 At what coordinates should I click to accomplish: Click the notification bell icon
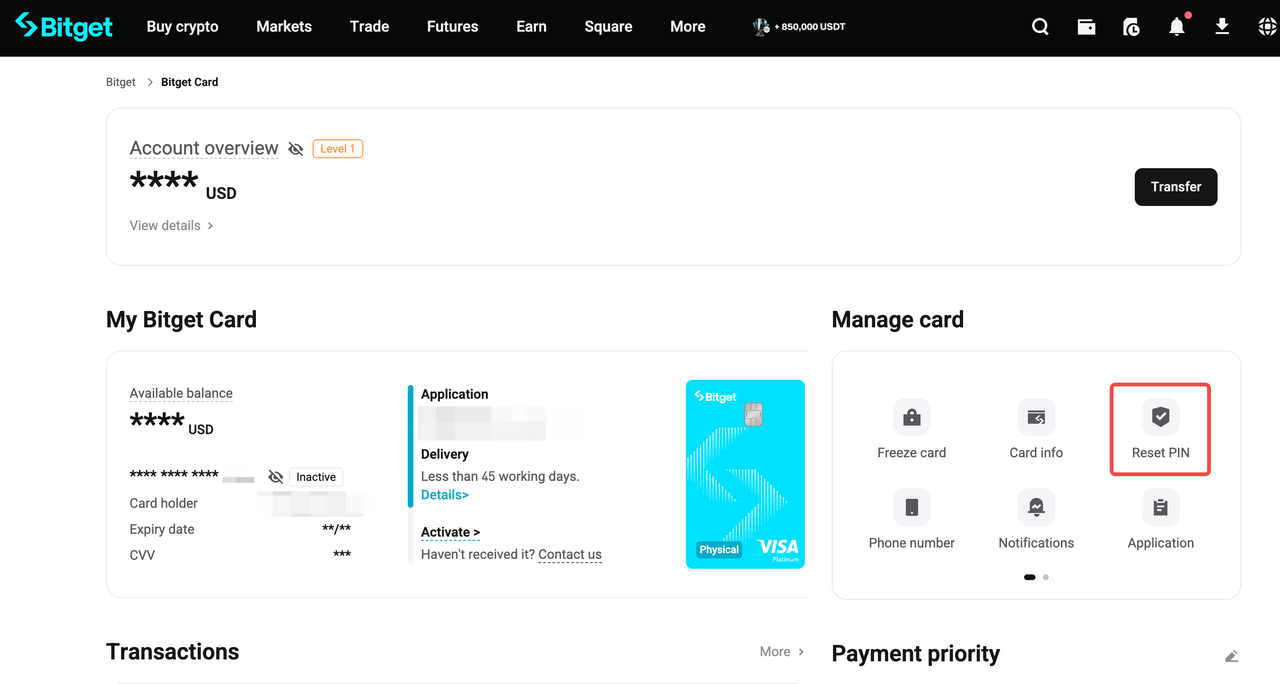click(x=1176, y=27)
